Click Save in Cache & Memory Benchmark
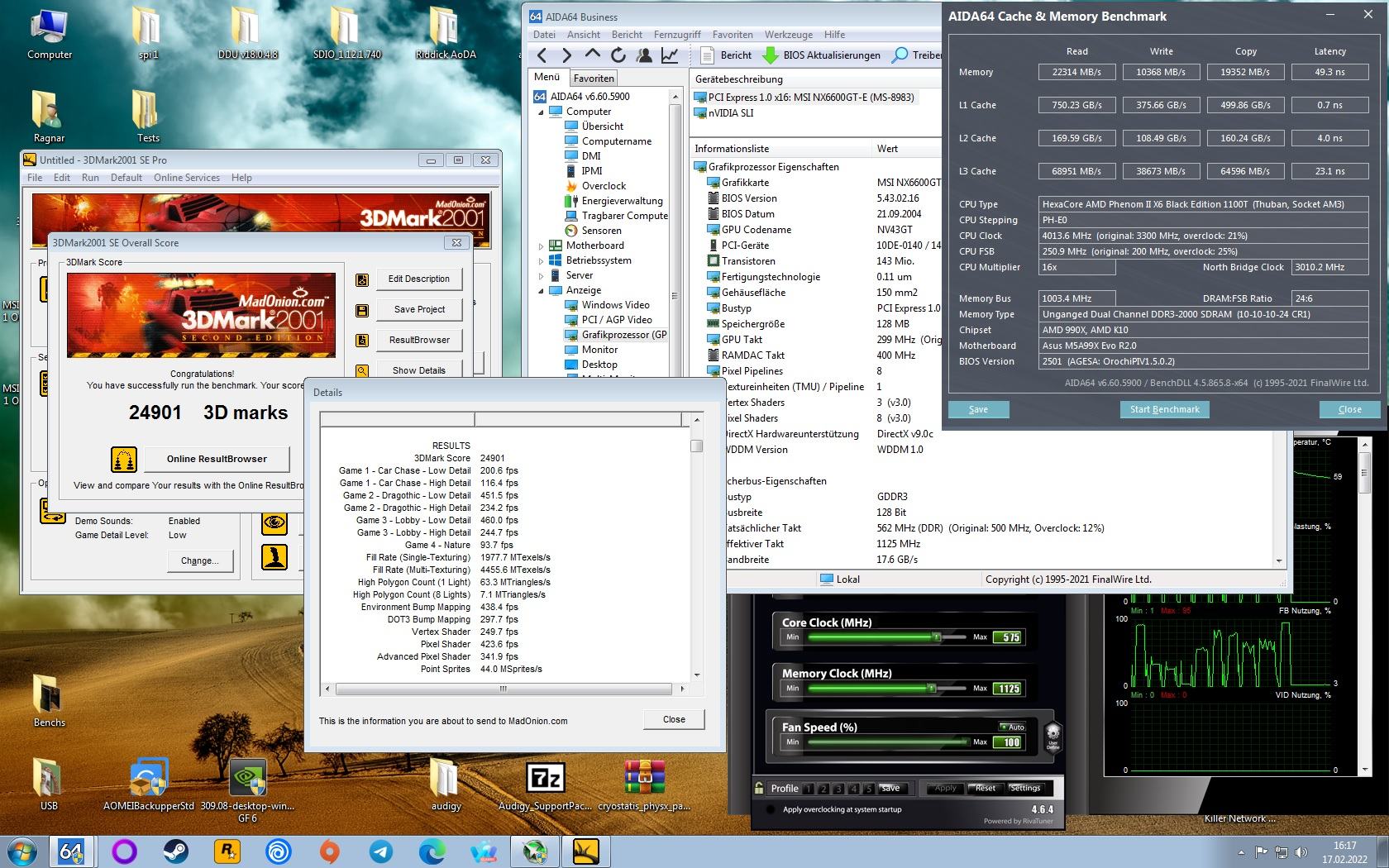 click(x=978, y=409)
